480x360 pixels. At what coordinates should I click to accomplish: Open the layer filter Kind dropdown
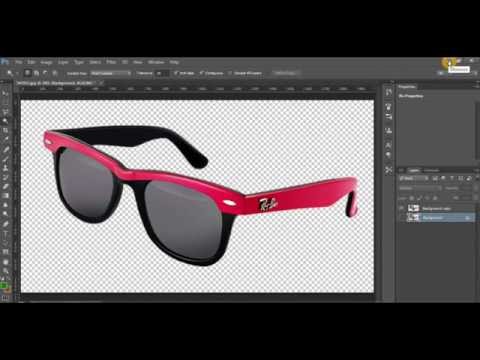(x=413, y=179)
